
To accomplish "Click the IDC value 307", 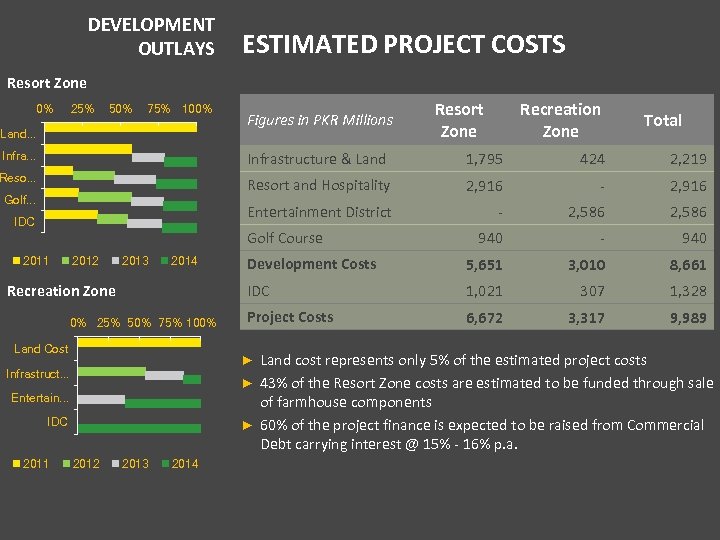I will [592, 291].
